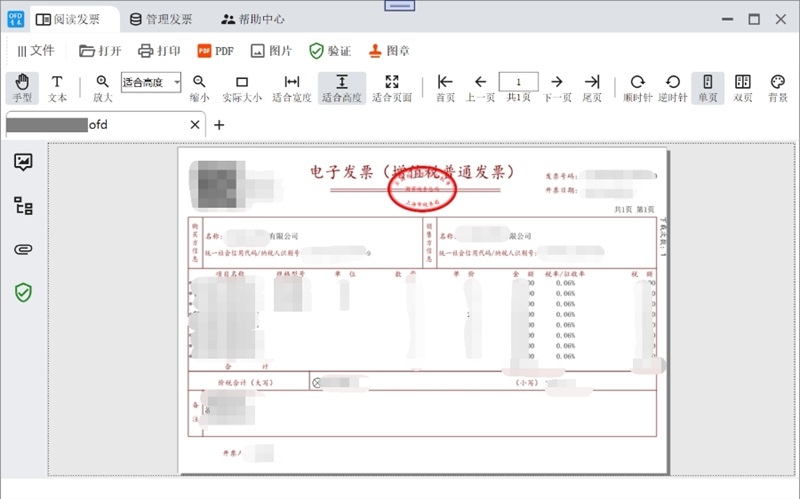This screenshot has height=499, width=800.
Task: Go to 上一页 previous page
Action: point(480,88)
